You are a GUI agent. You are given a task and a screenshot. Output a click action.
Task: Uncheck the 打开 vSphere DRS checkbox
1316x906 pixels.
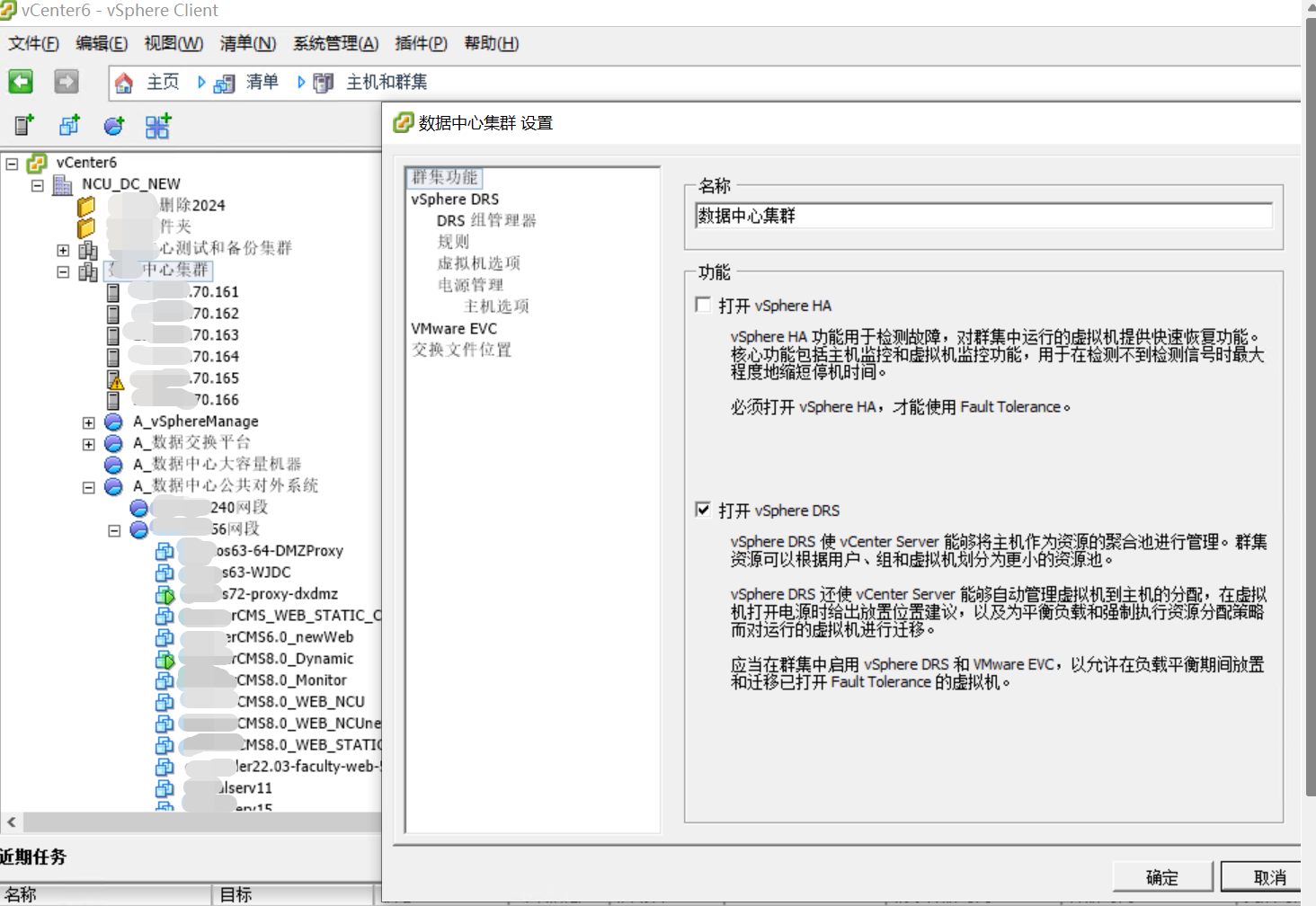coord(703,510)
